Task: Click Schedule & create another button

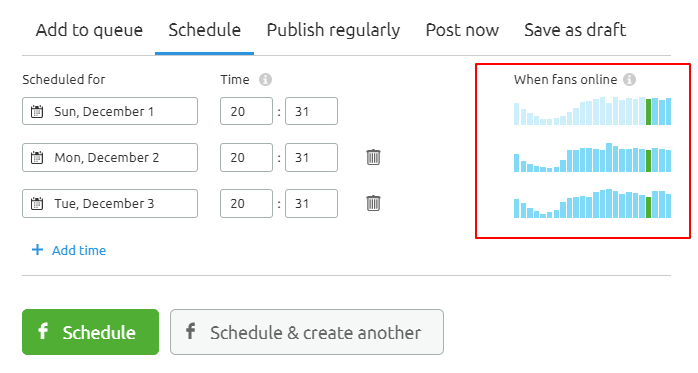Action: pos(307,332)
